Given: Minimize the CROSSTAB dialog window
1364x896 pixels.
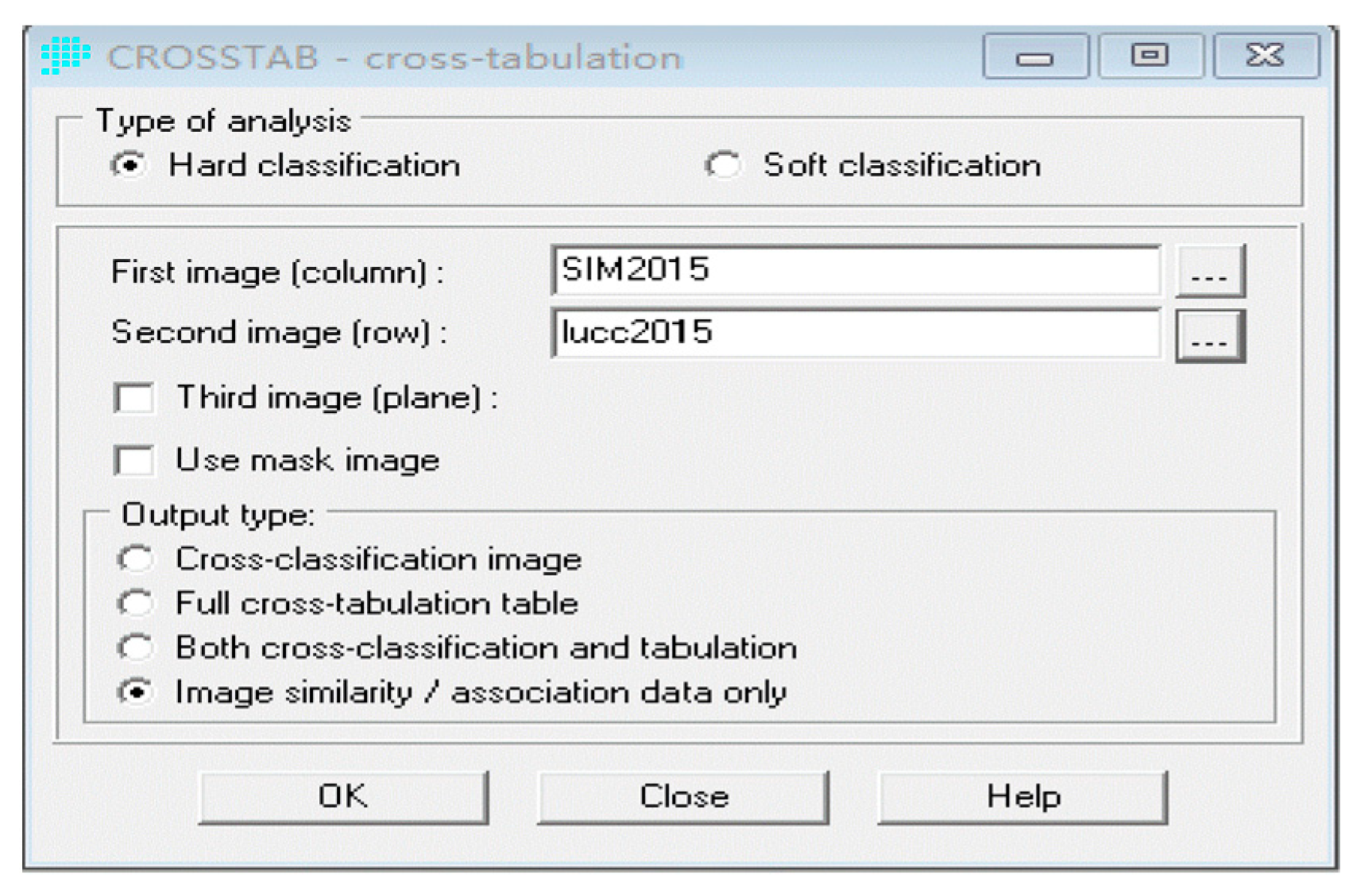Looking at the screenshot, I should click(x=1034, y=56).
